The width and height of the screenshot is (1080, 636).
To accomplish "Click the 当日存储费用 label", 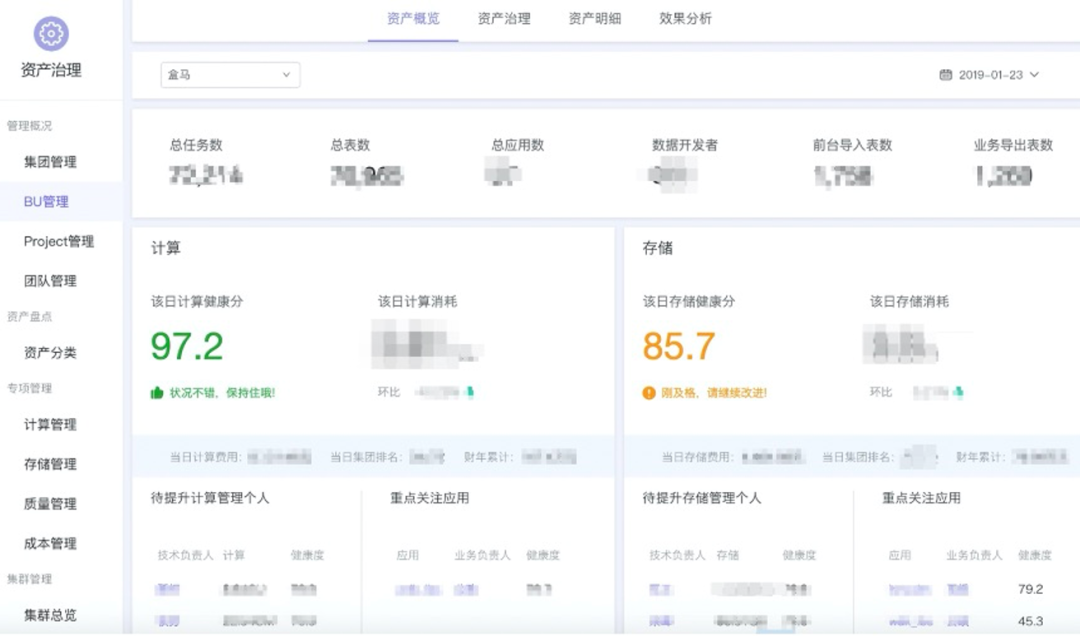I will [x=698, y=457].
